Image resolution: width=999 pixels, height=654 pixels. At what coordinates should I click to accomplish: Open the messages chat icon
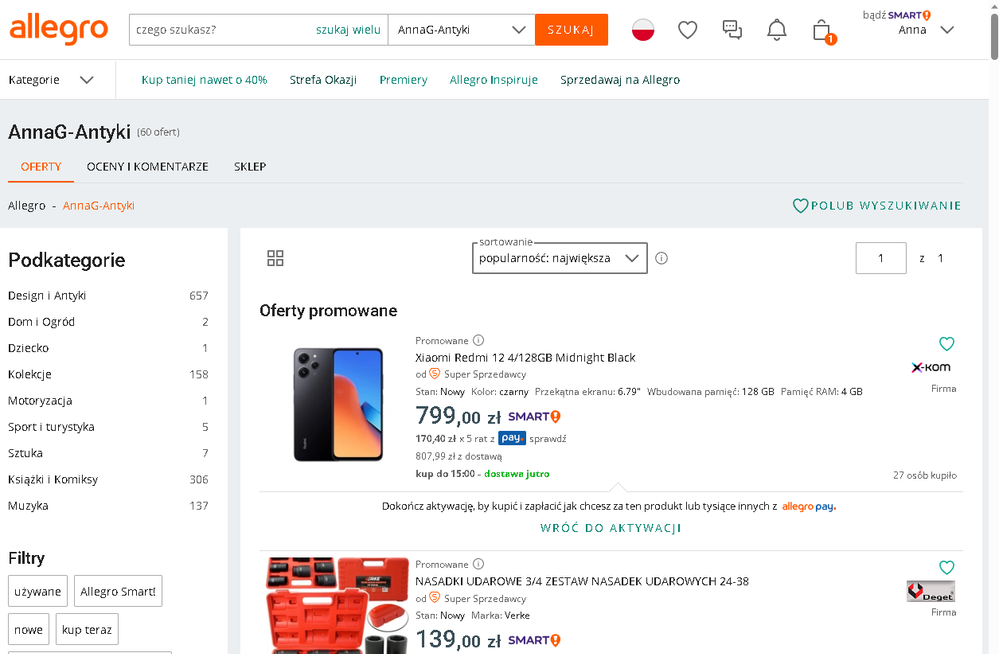pyautogui.click(x=732, y=30)
